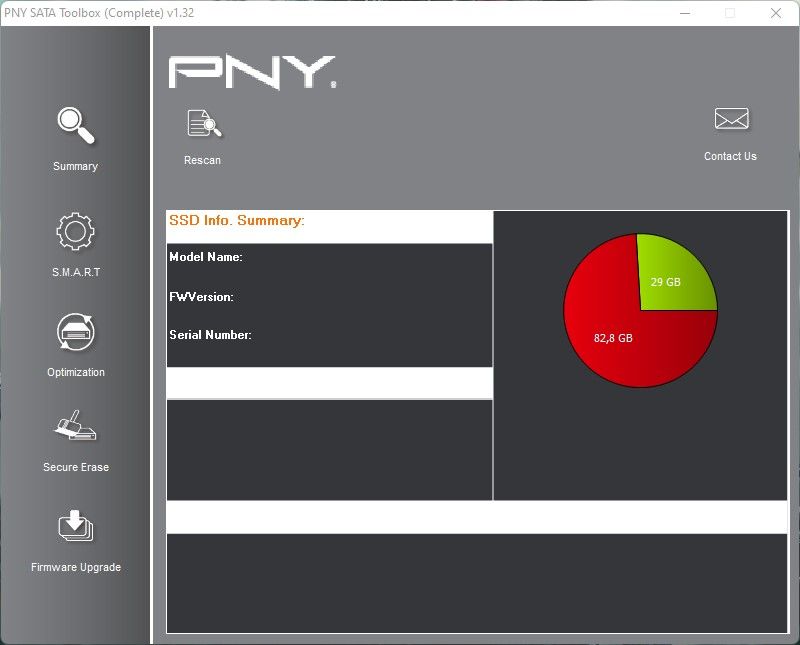Click the PNY SATA Toolbox title text
This screenshot has height=645, width=800.
(x=99, y=13)
